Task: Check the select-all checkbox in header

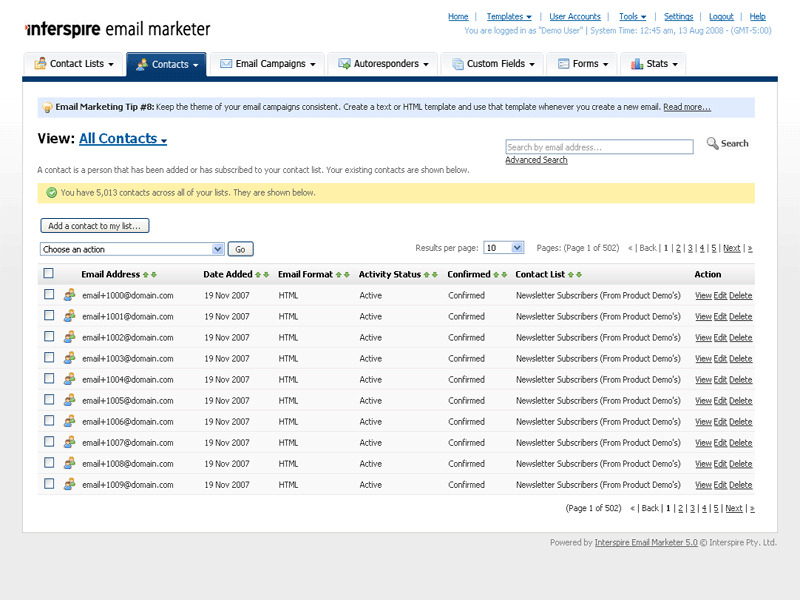Action: coord(48,274)
